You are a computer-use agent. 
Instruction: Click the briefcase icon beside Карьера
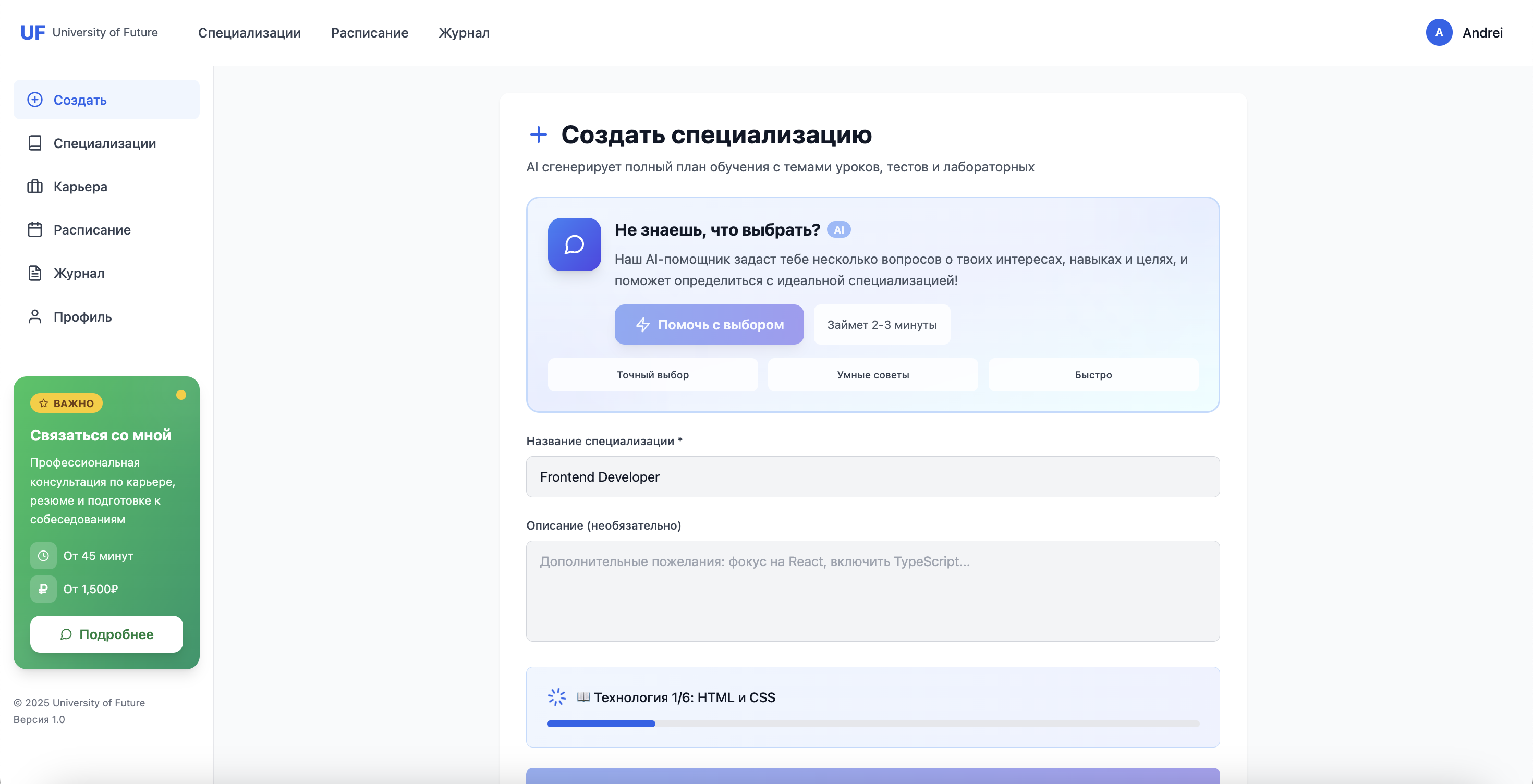pyautogui.click(x=35, y=187)
